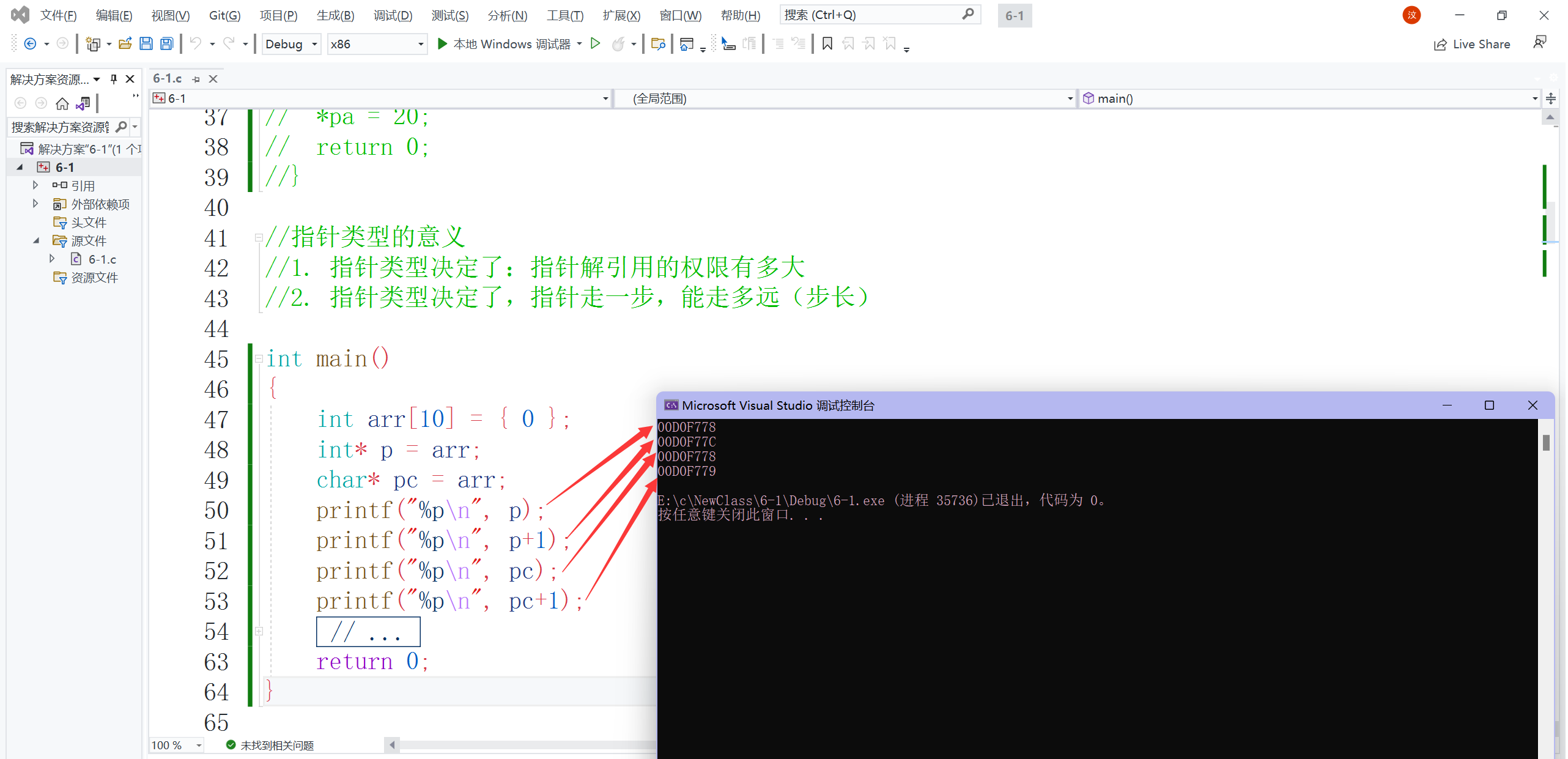Click the Home icon in Solution Explorer
Image resolution: width=1568 pixels, height=759 pixels.
[62, 104]
